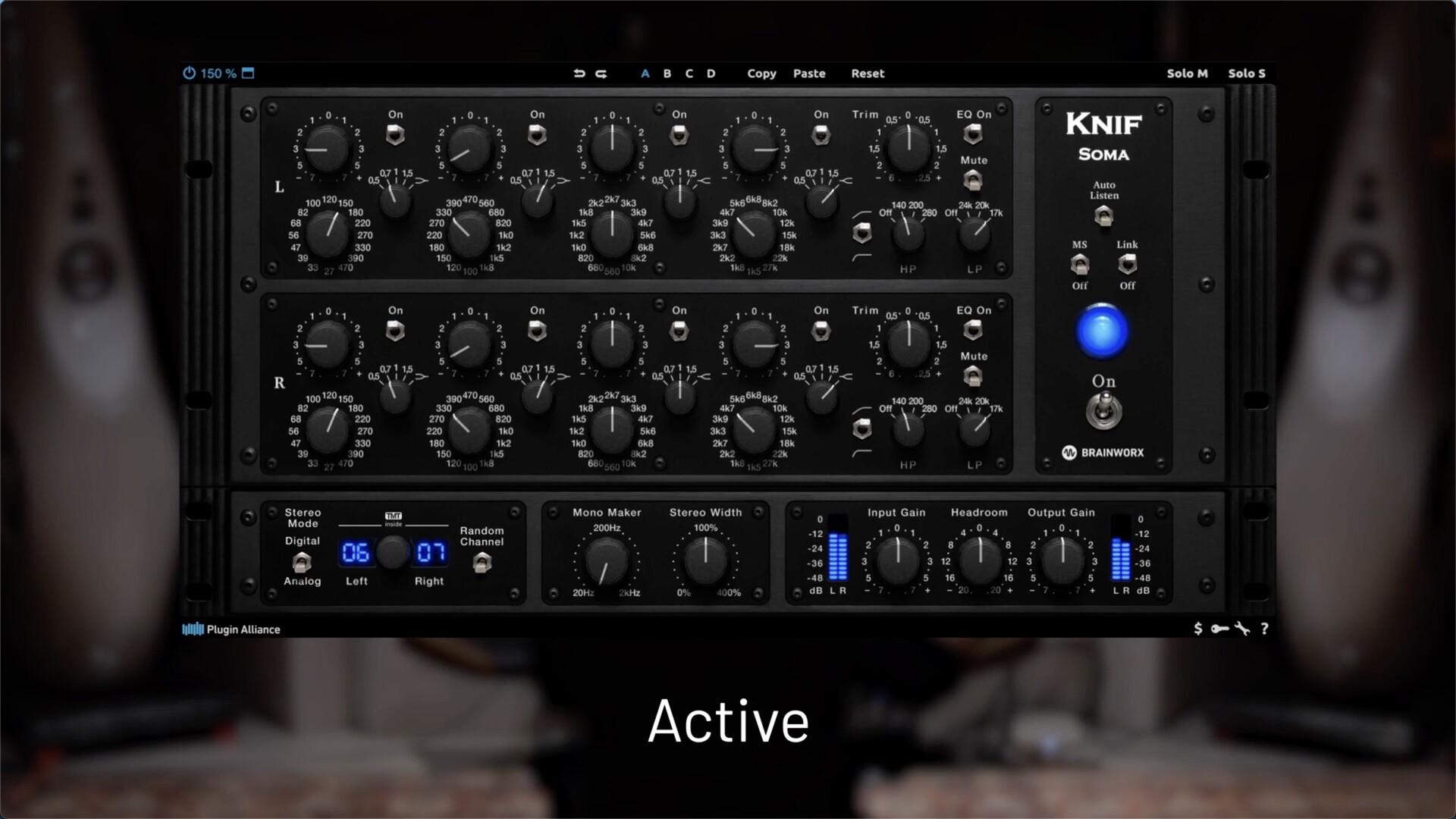1456x819 pixels.
Task: Click L channel band 1 gain knob
Action: [x=328, y=149]
